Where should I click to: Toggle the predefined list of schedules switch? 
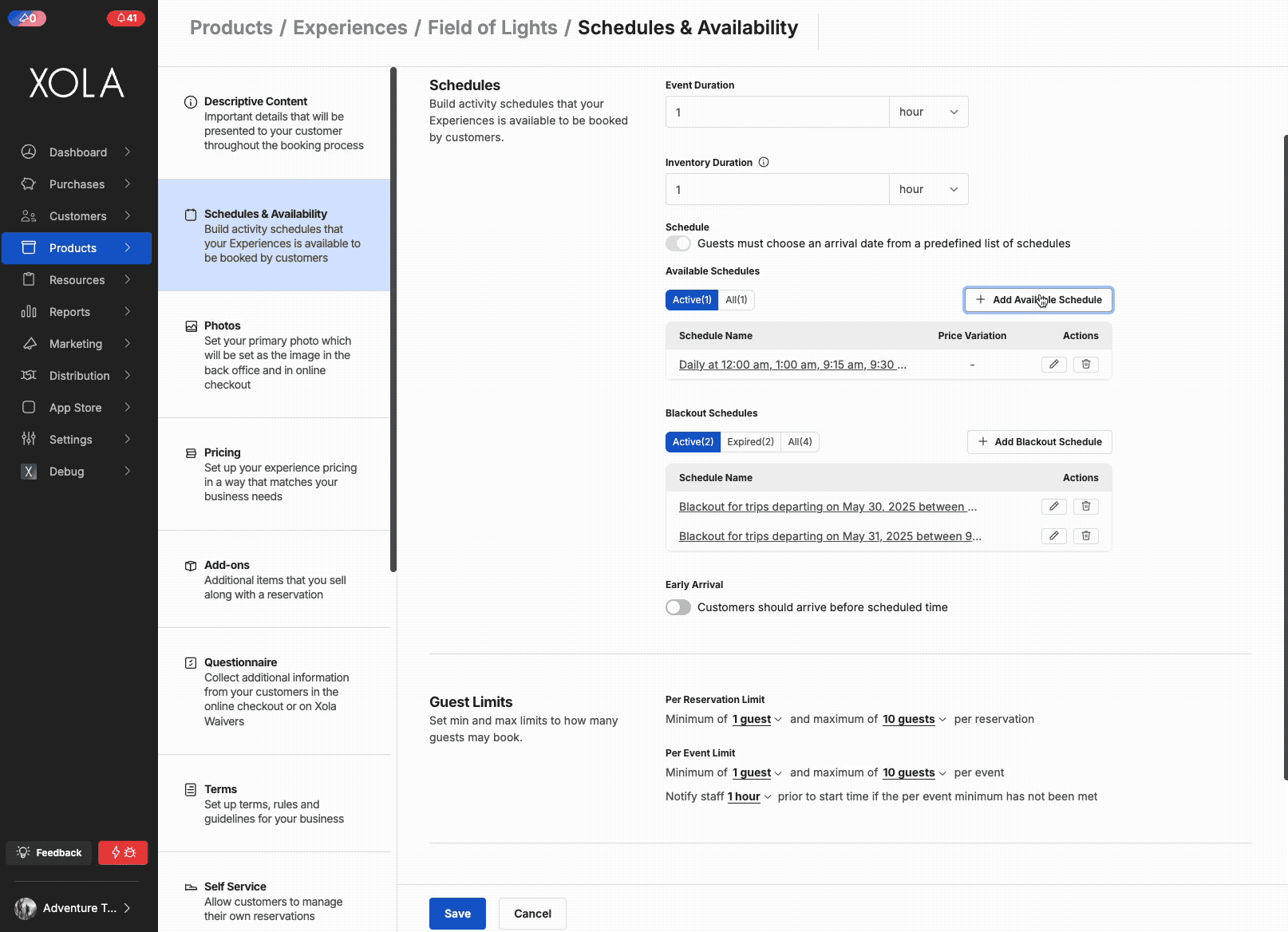click(678, 243)
